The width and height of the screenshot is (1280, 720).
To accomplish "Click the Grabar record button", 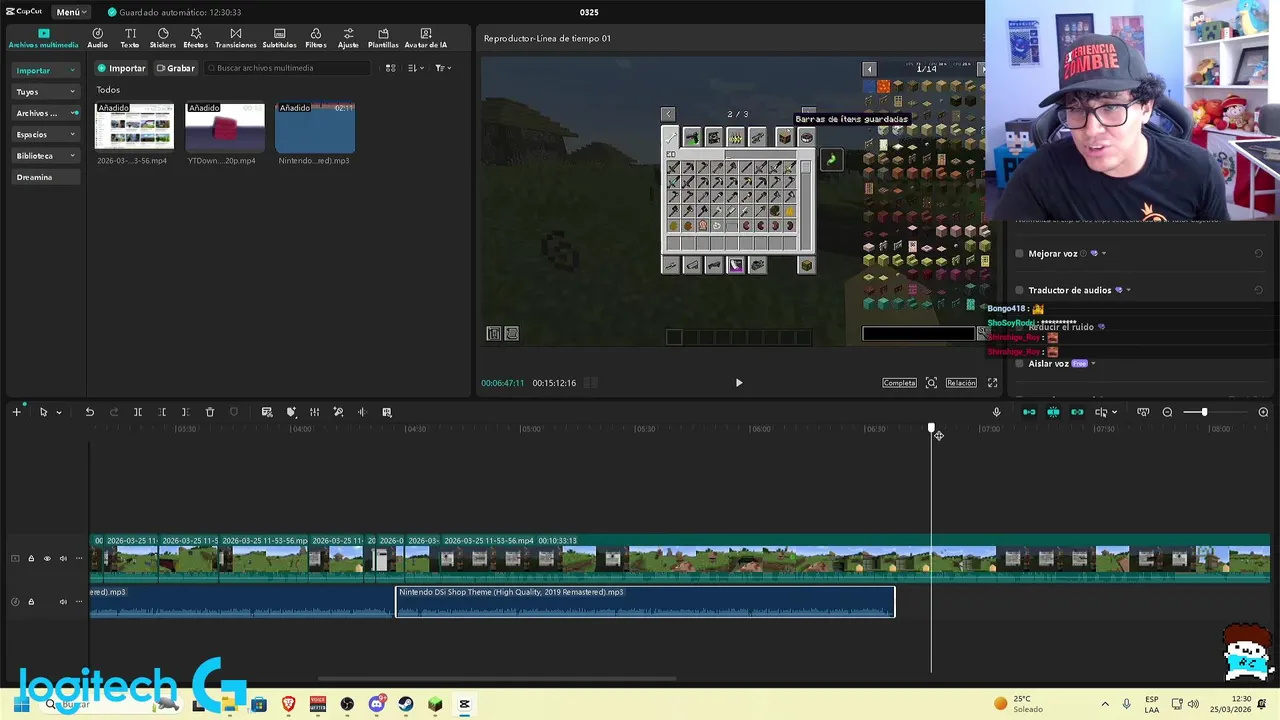I will 175,68.
